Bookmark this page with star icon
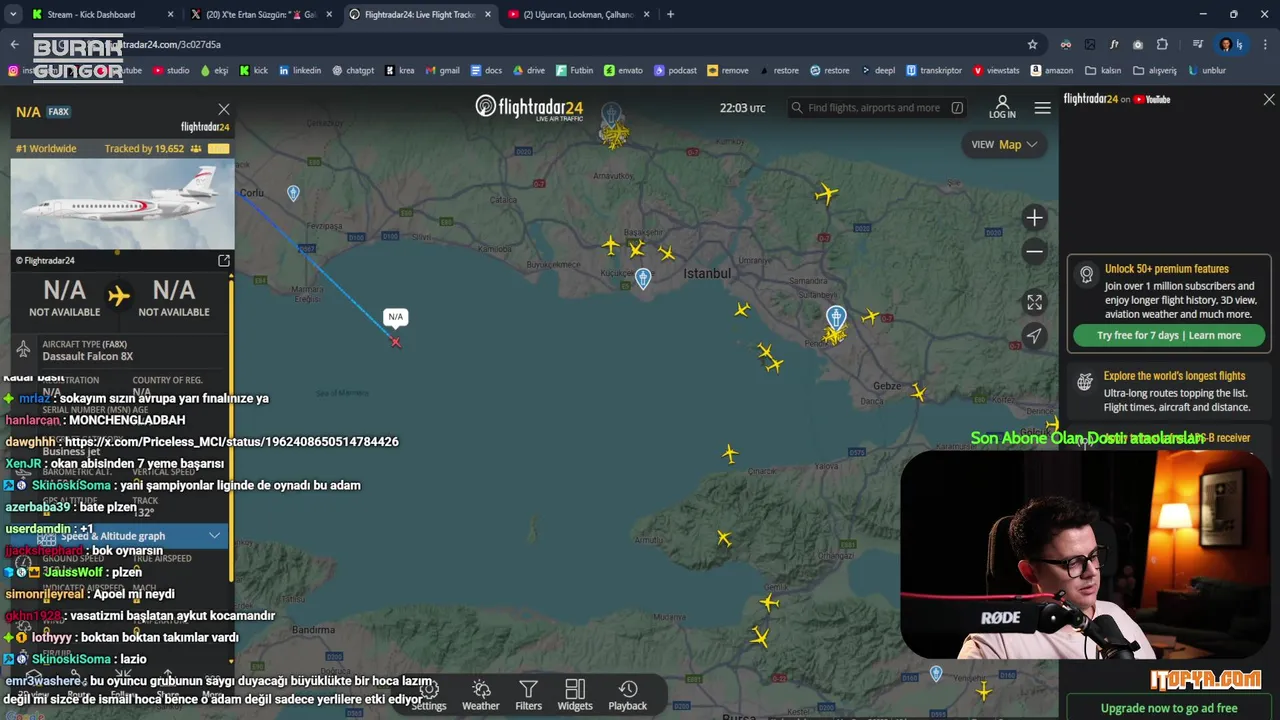 [1033, 44]
